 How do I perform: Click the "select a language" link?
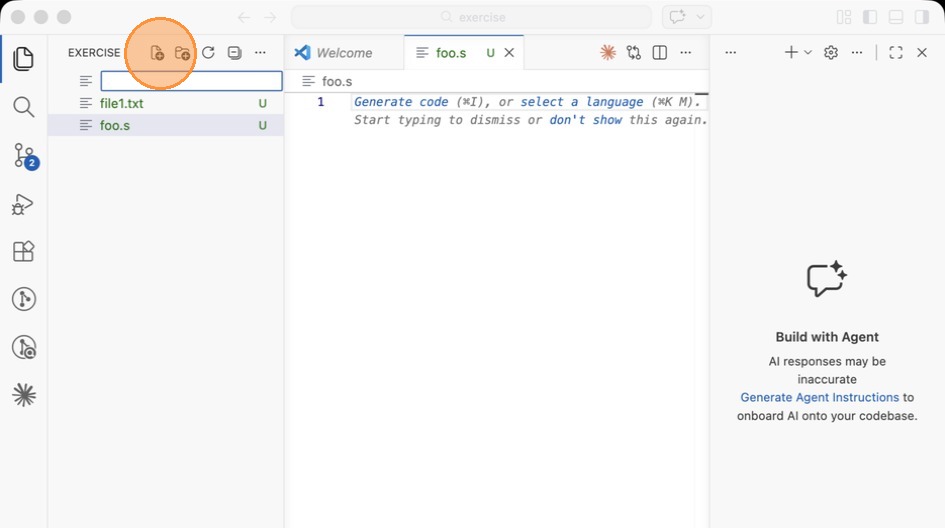(582, 102)
